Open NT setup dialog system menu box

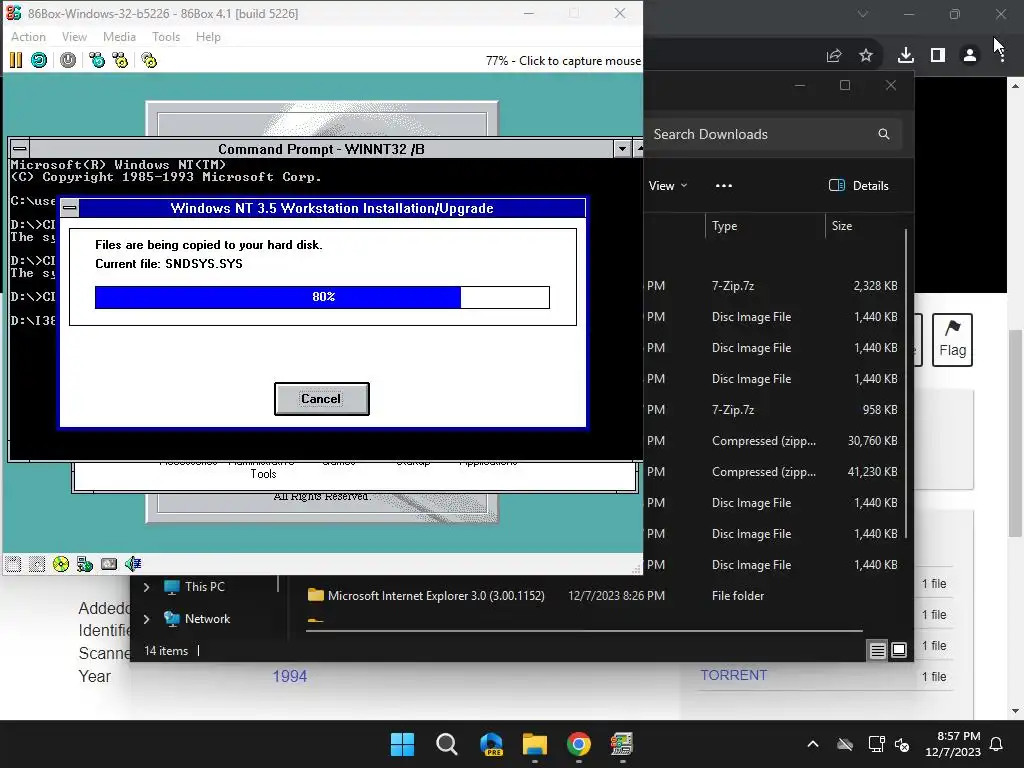pos(70,208)
